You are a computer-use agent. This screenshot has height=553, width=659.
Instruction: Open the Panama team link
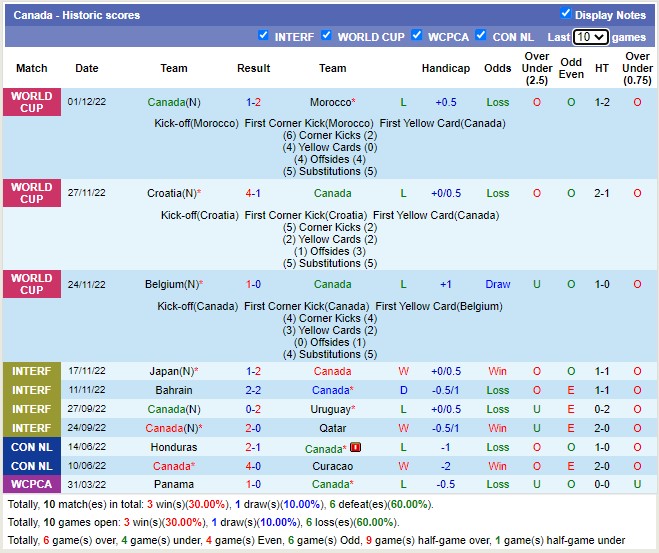(x=174, y=486)
